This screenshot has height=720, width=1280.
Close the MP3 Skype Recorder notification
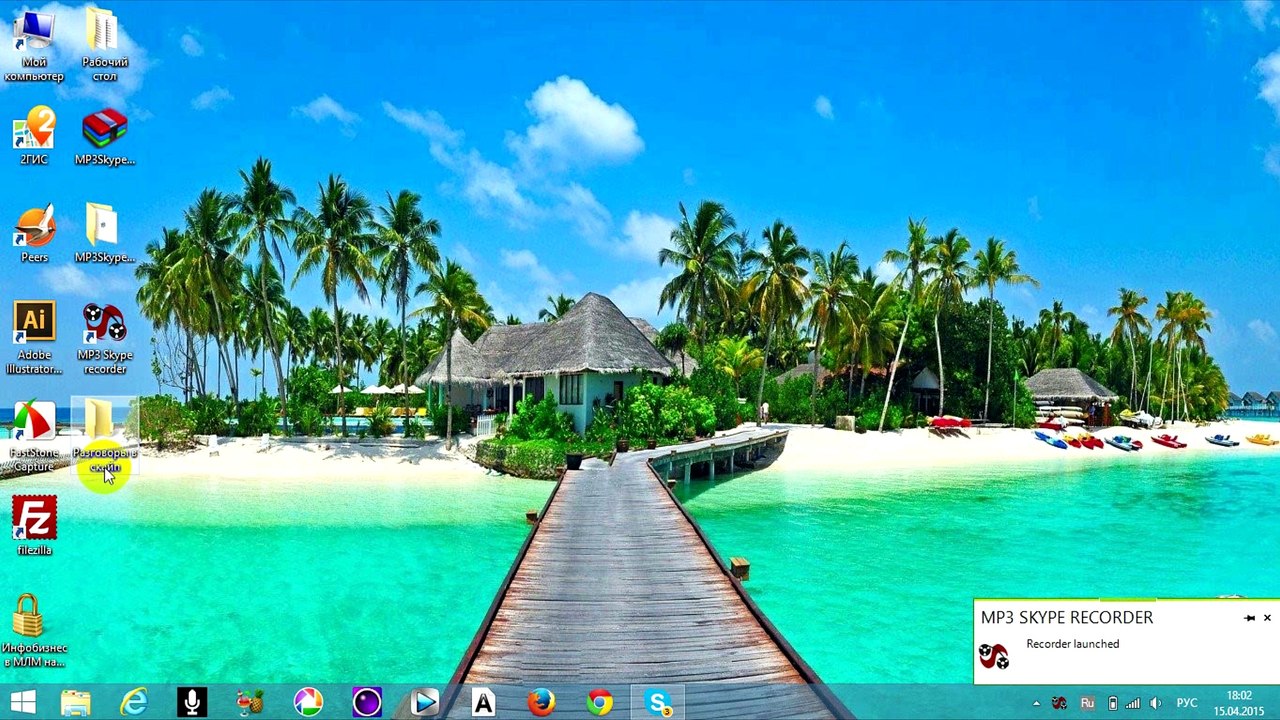click(x=1267, y=618)
